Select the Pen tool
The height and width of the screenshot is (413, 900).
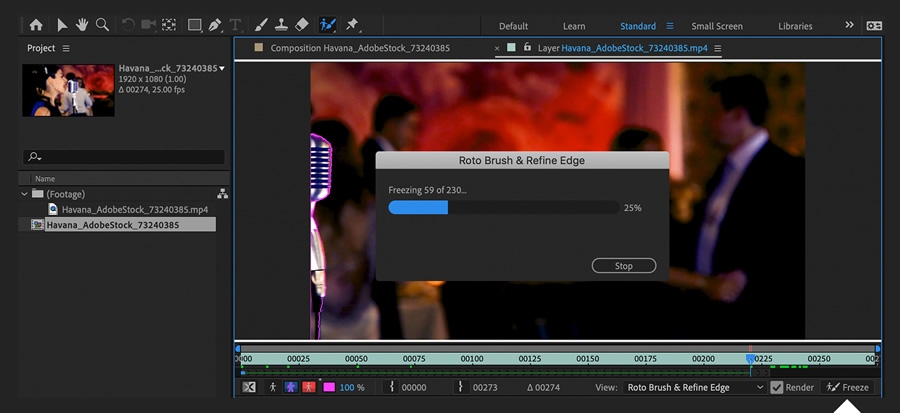pos(215,25)
